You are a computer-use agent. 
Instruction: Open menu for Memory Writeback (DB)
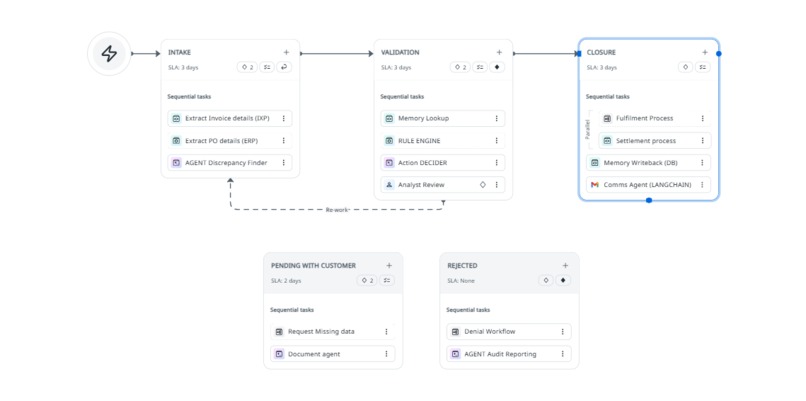point(702,163)
